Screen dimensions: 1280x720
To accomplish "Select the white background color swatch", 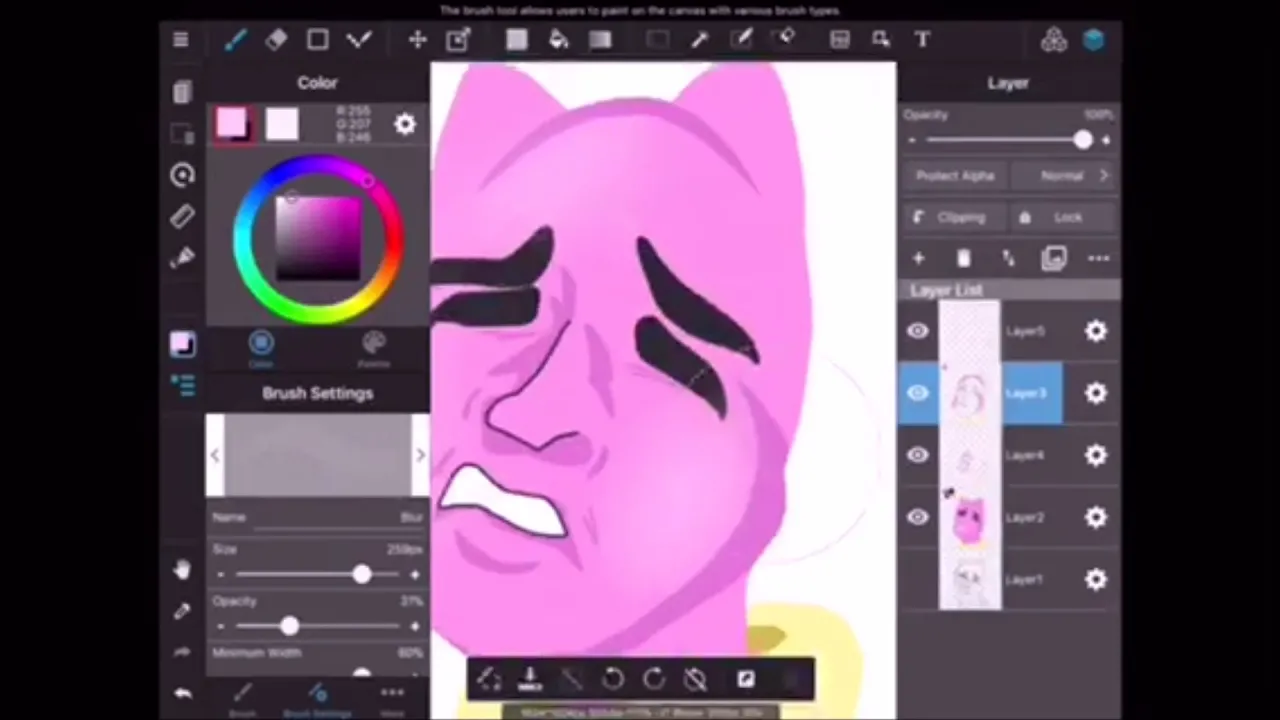I will point(282,125).
